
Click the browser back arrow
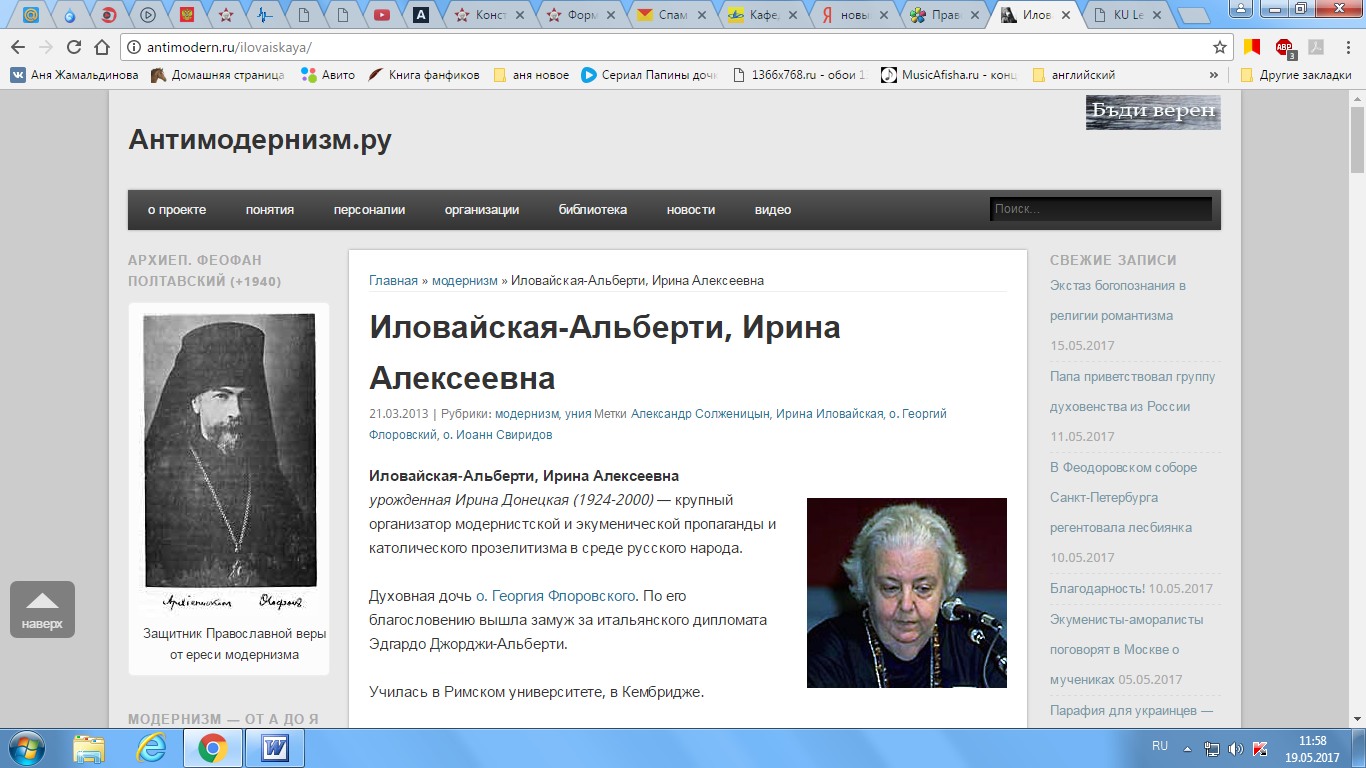[18, 47]
